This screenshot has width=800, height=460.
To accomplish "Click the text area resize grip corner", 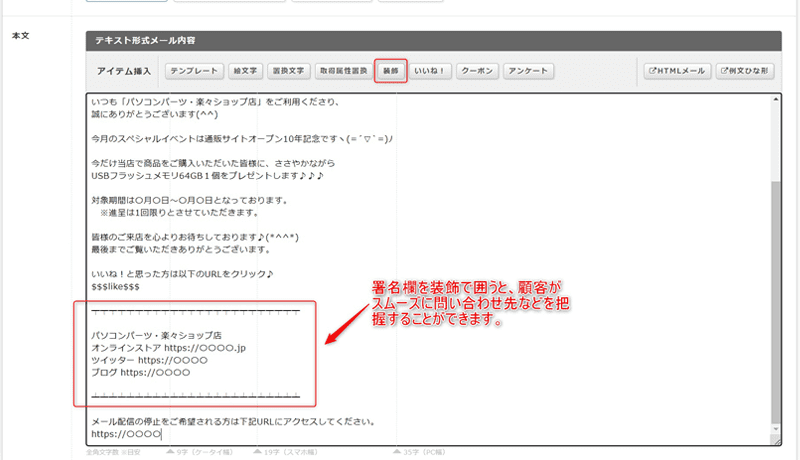I will point(777,442).
